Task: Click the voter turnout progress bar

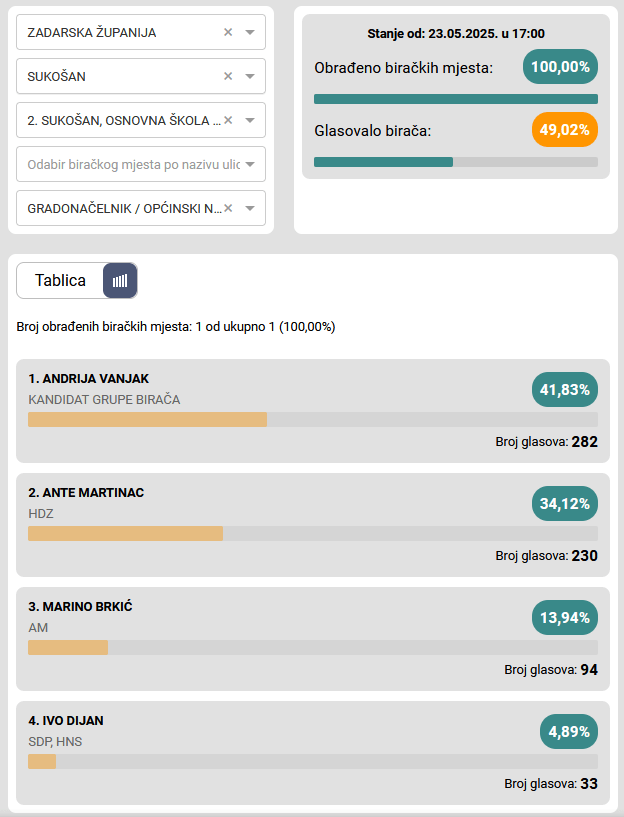Action: coord(456,161)
